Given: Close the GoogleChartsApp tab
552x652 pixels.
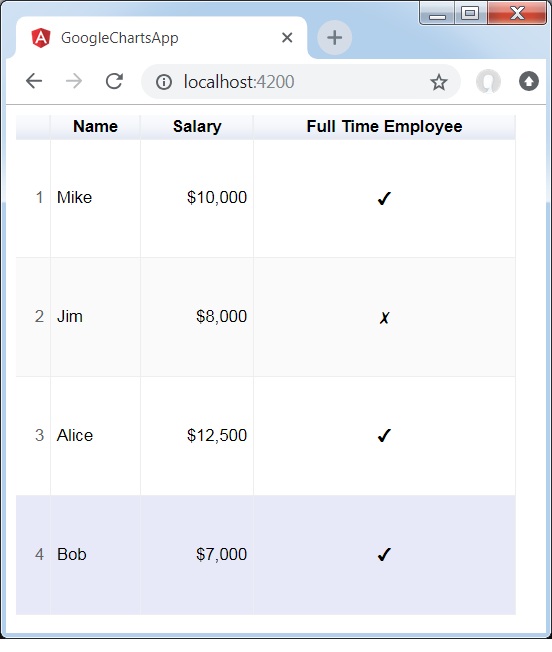Looking at the screenshot, I should point(287,38).
